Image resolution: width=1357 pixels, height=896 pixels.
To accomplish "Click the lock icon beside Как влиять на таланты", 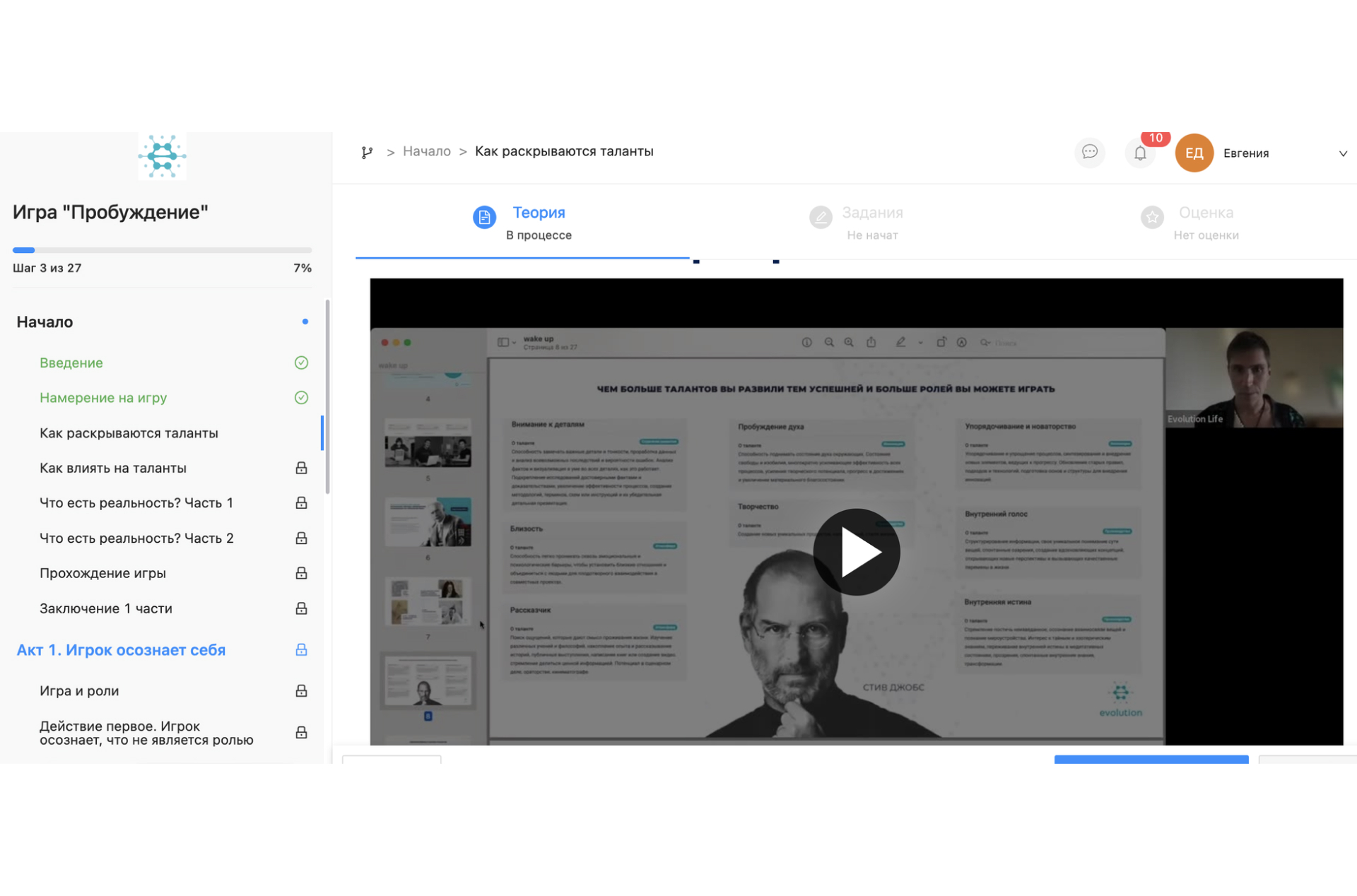I will point(301,468).
